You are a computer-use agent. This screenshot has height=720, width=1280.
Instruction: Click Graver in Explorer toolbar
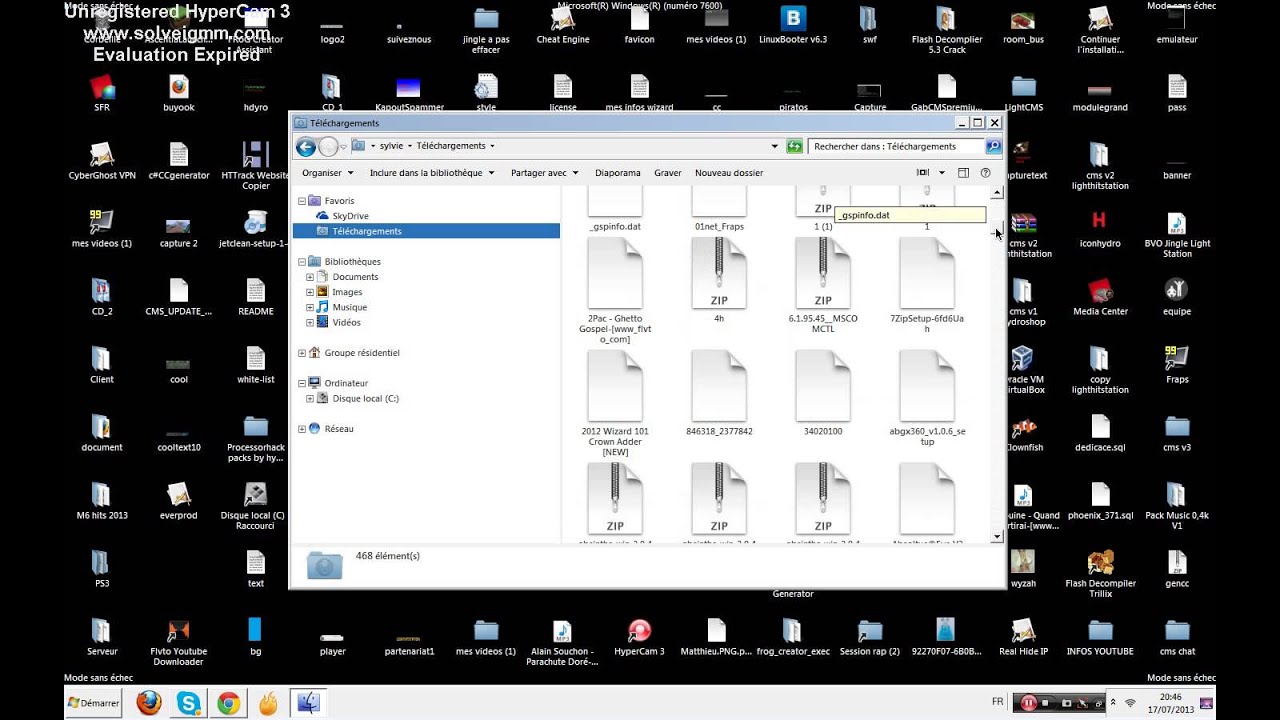point(668,173)
